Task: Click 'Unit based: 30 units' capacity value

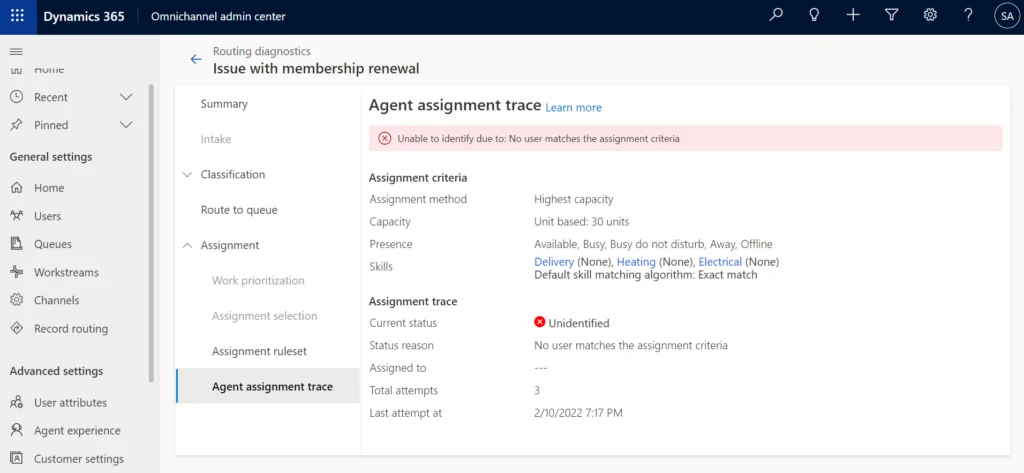Action: coord(582,221)
